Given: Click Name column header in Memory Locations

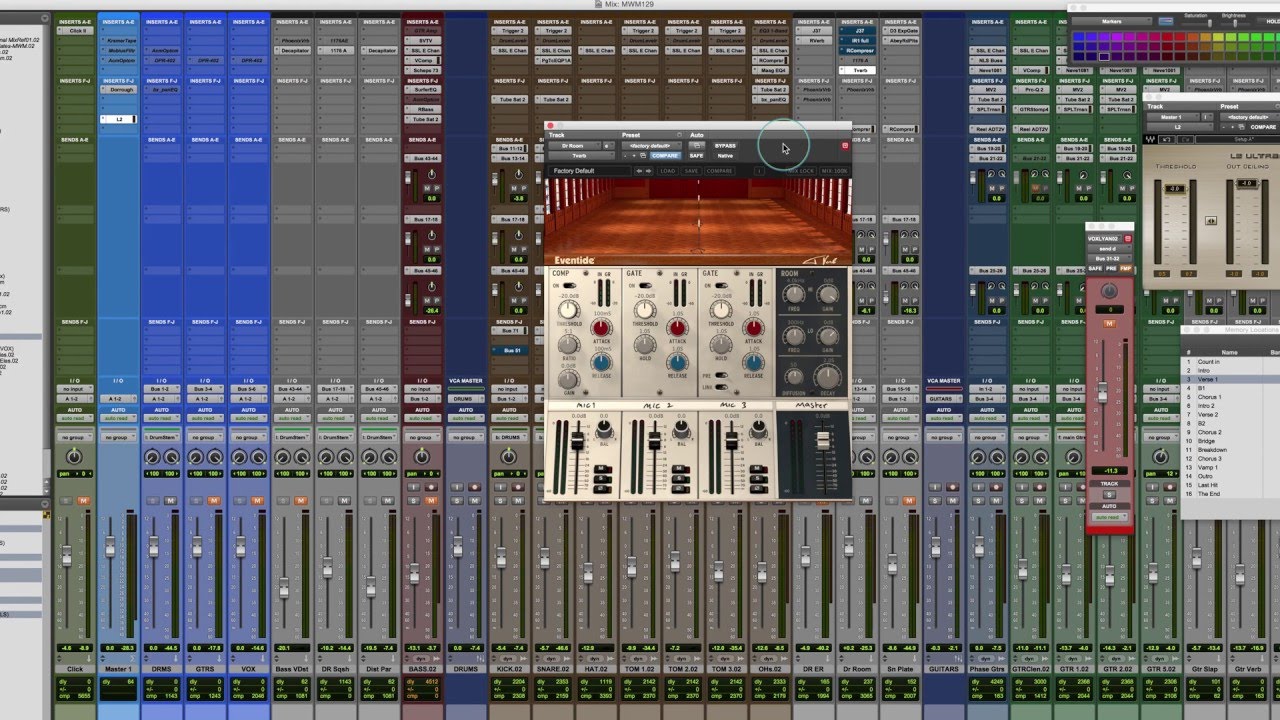Looking at the screenshot, I should (1230, 353).
